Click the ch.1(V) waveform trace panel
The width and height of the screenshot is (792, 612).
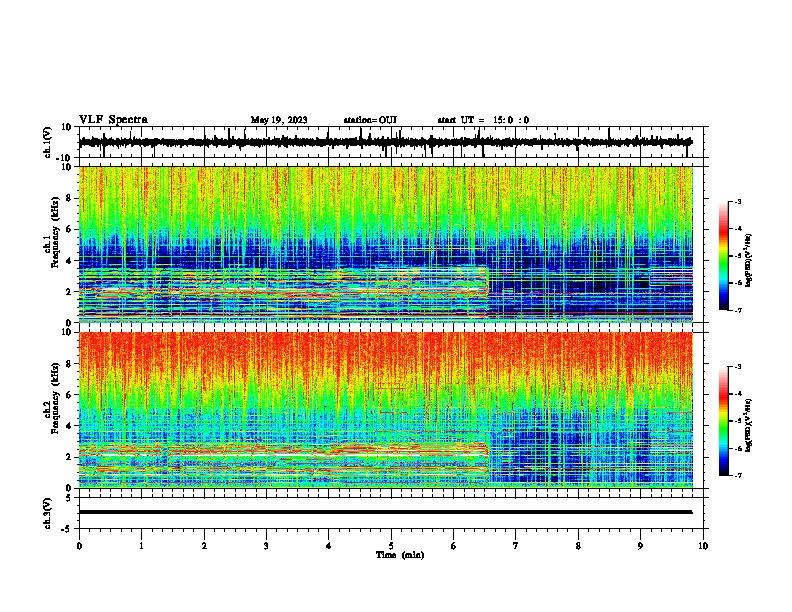[393, 142]
